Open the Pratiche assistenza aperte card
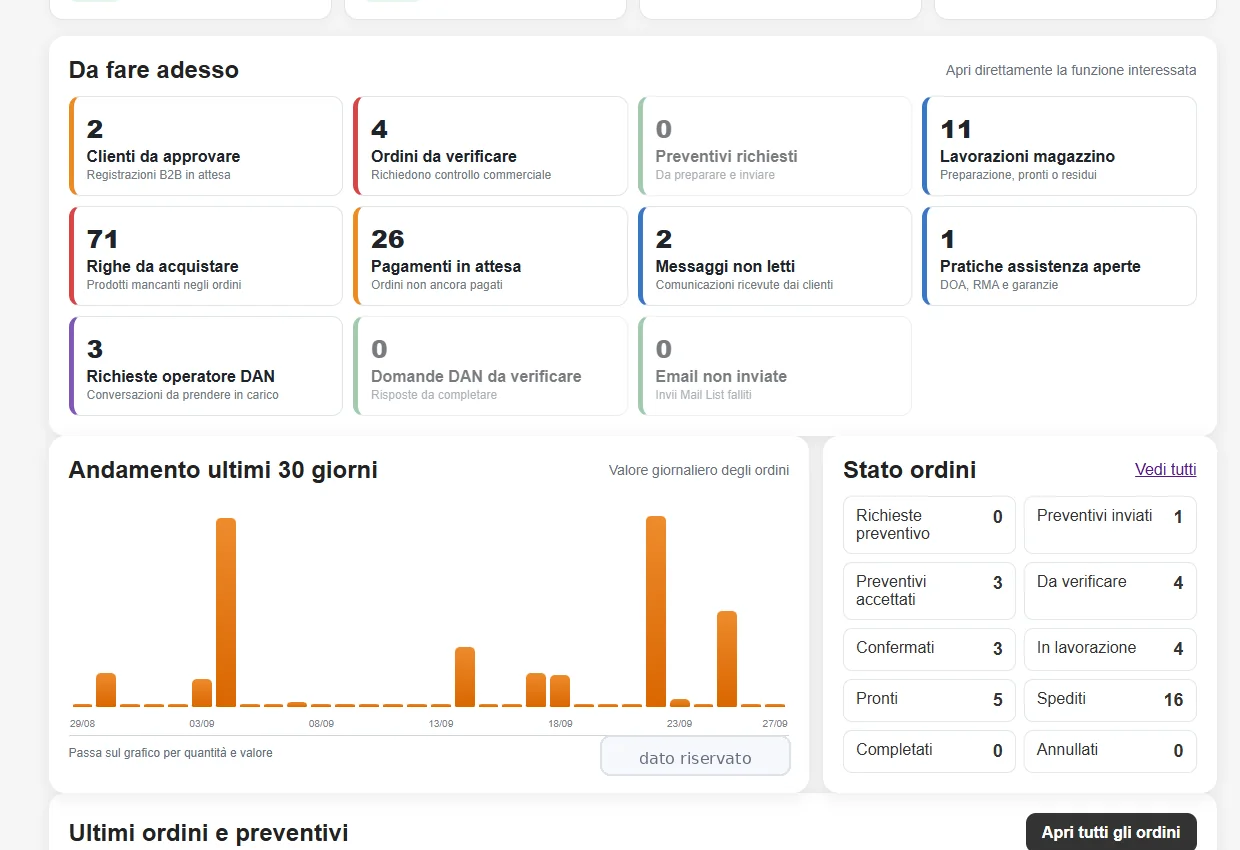1240x850 pixels. click(1059, 256)
